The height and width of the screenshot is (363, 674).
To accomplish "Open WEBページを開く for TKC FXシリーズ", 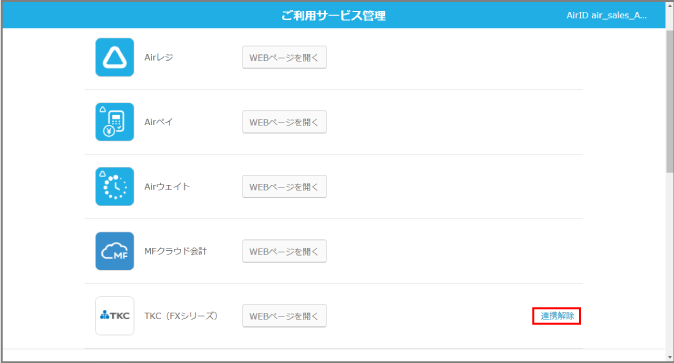I will (284, 316).
